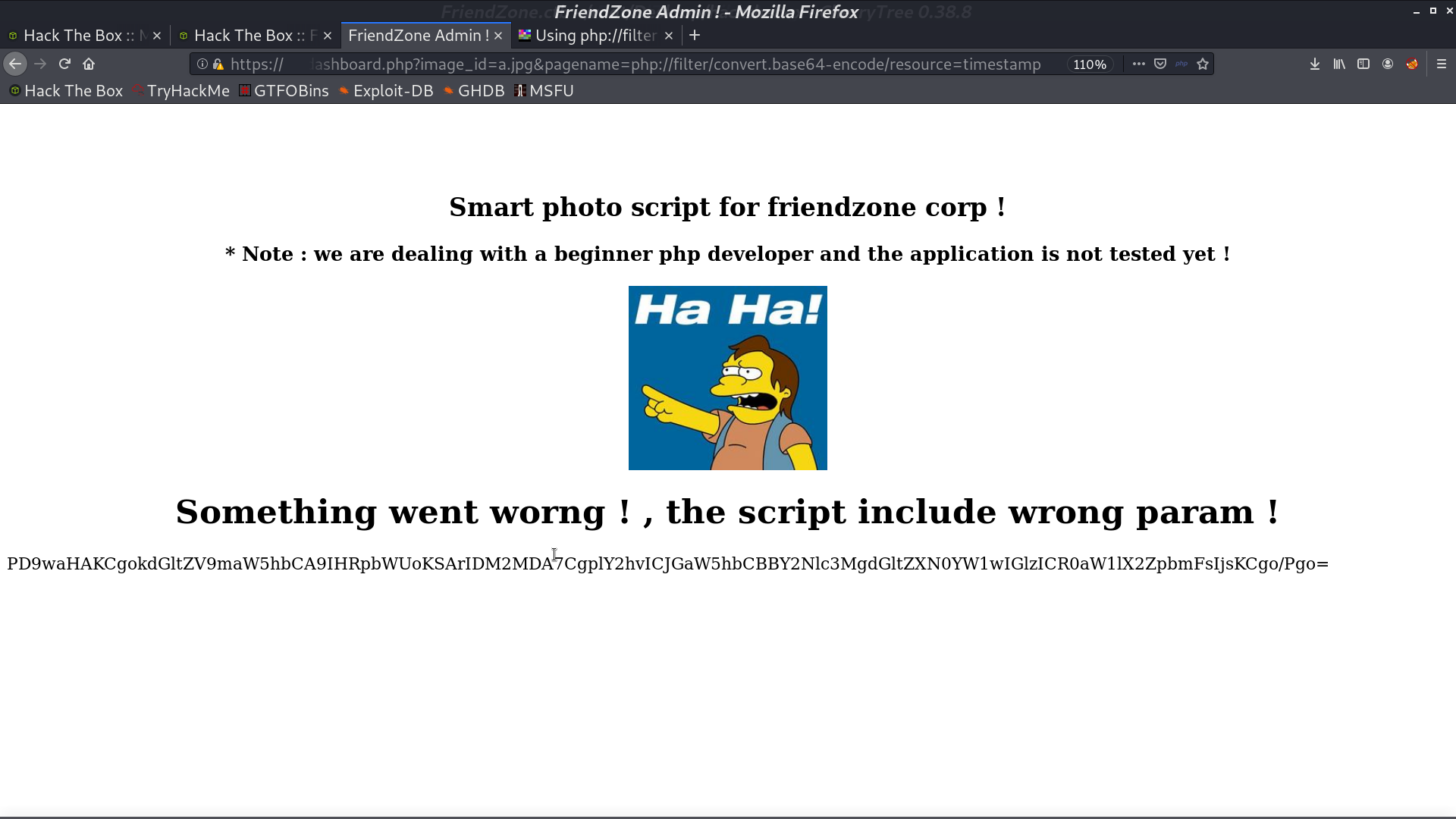Open the Exploit-DB bookmark
Screen dimensions: 1456x819
coord(386,91)
